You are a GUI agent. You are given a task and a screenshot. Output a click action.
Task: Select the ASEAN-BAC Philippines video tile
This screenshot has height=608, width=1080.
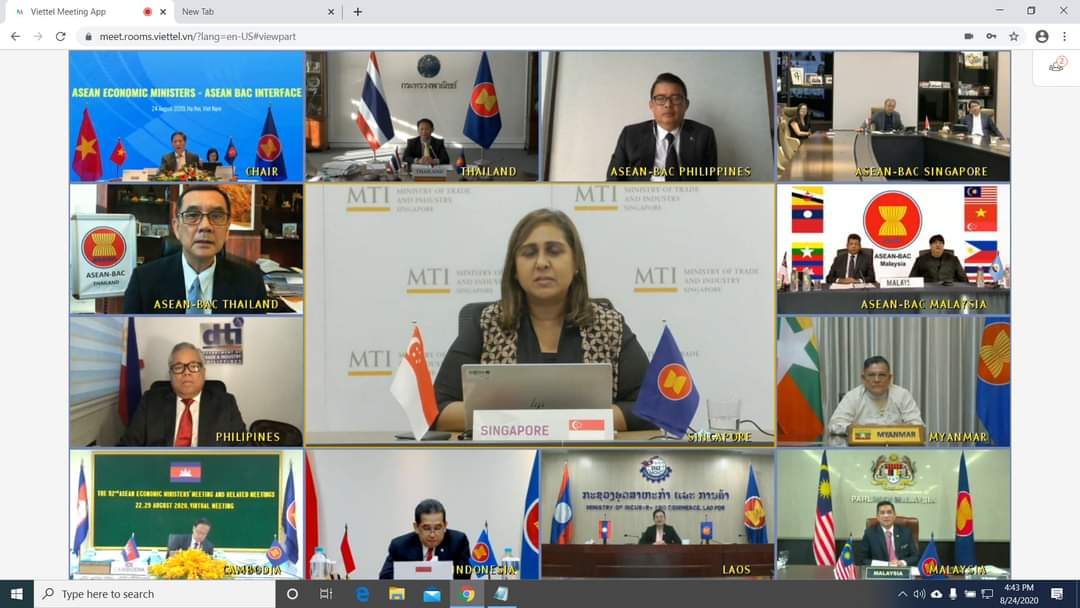(x=657, y=116)
